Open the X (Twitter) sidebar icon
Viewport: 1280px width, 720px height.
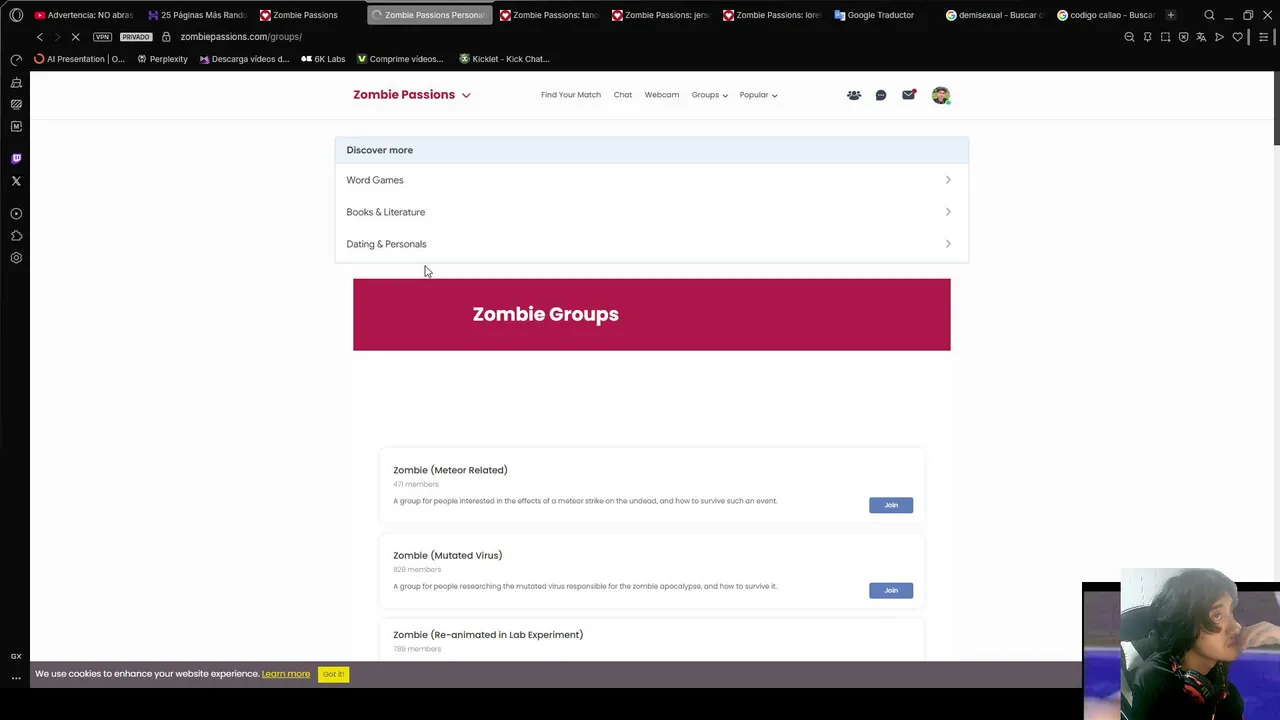tap(16, 181)
